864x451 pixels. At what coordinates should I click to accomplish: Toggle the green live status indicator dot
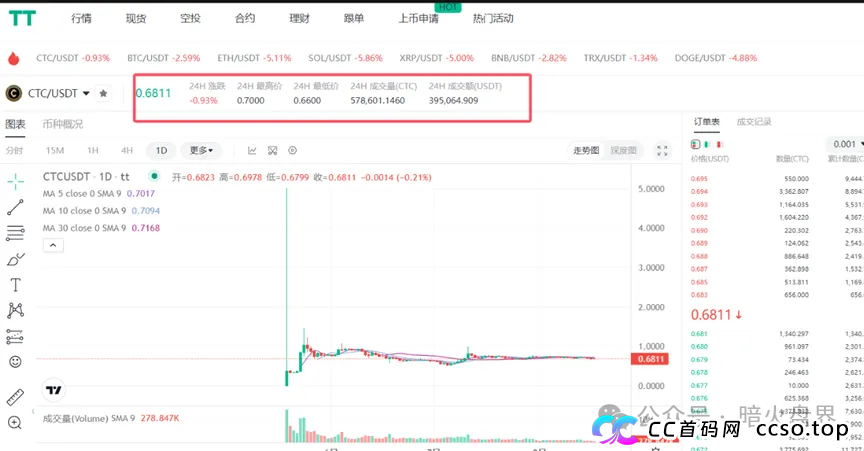(x=154, y=176)
